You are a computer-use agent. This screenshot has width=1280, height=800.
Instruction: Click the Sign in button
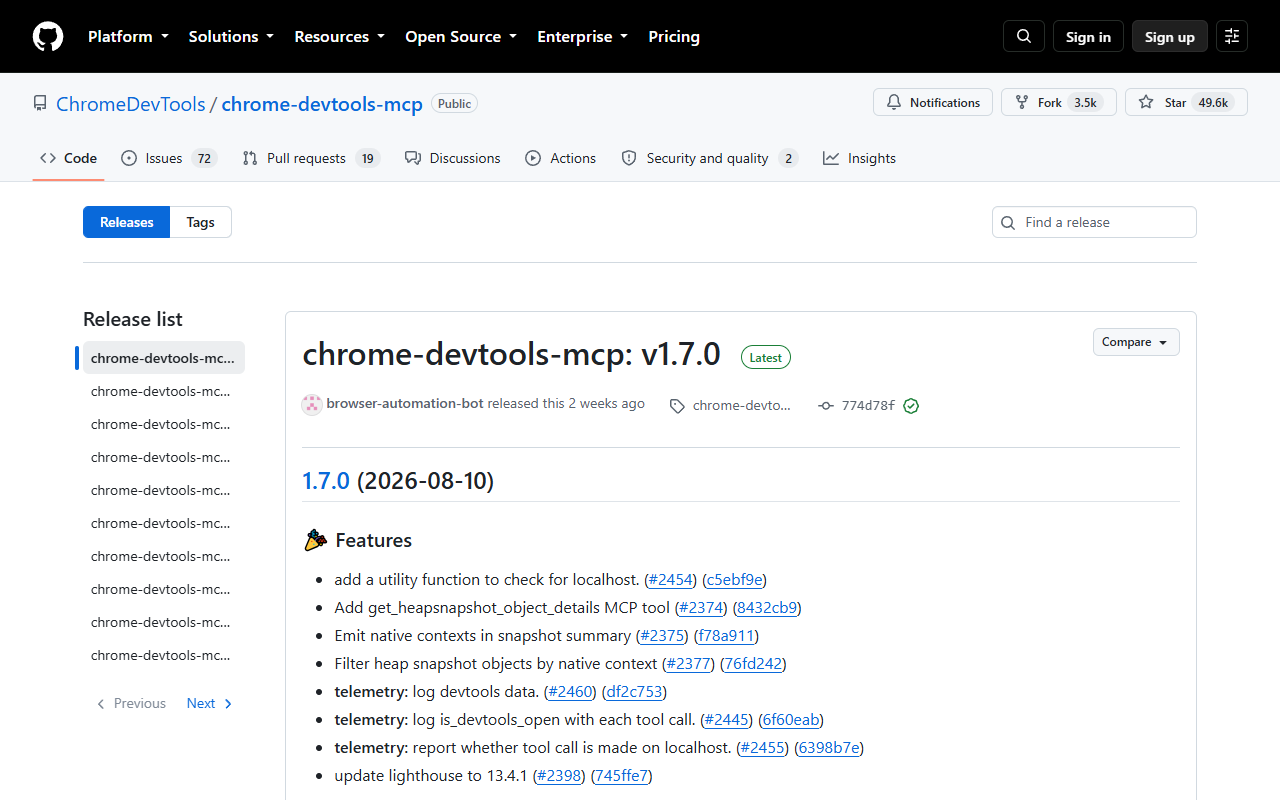(x=1088, y=36)
